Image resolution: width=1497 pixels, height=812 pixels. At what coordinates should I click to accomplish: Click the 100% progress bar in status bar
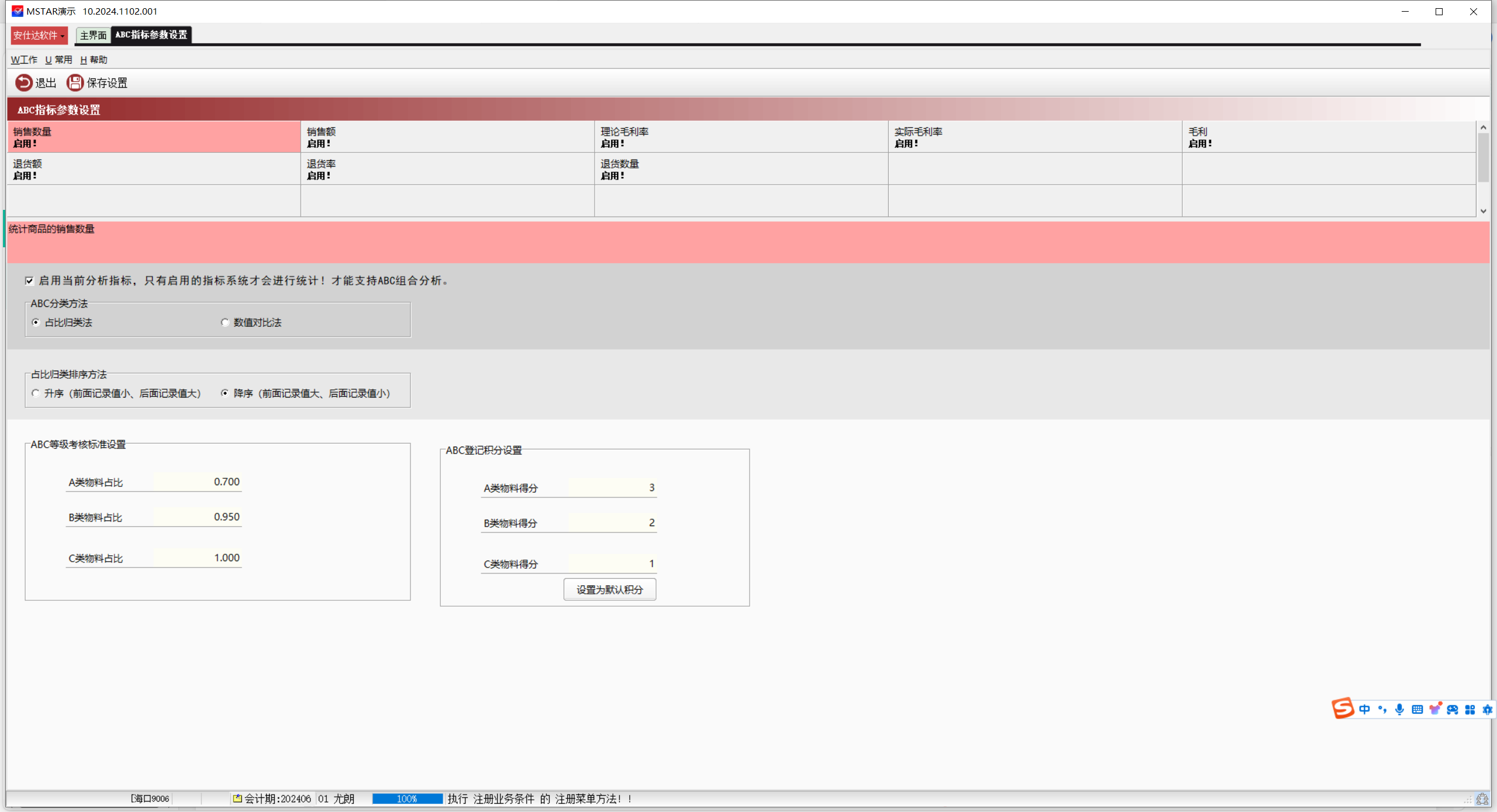click(x=407, y=799)
